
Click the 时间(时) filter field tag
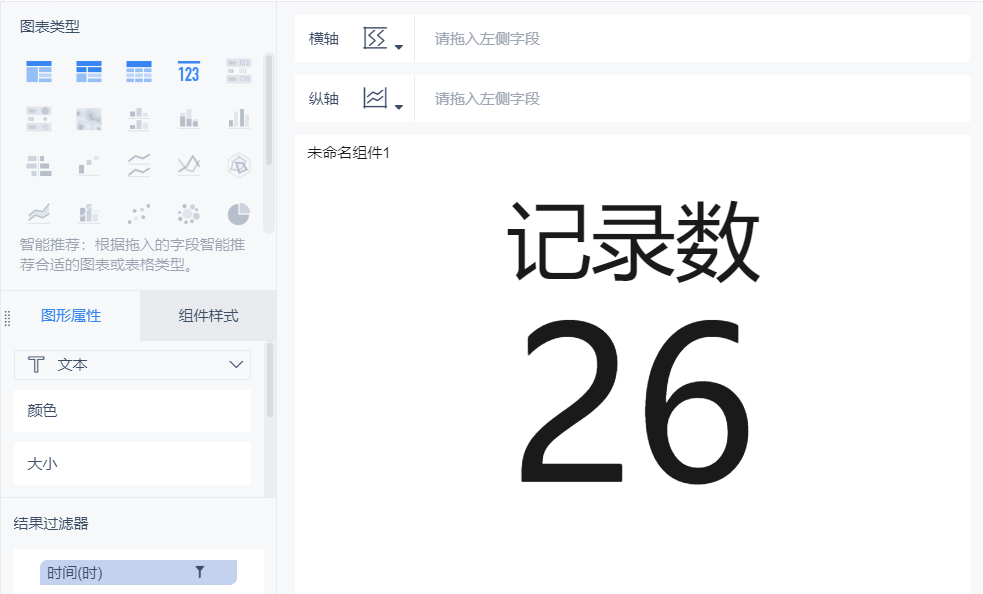pos(139,572)
